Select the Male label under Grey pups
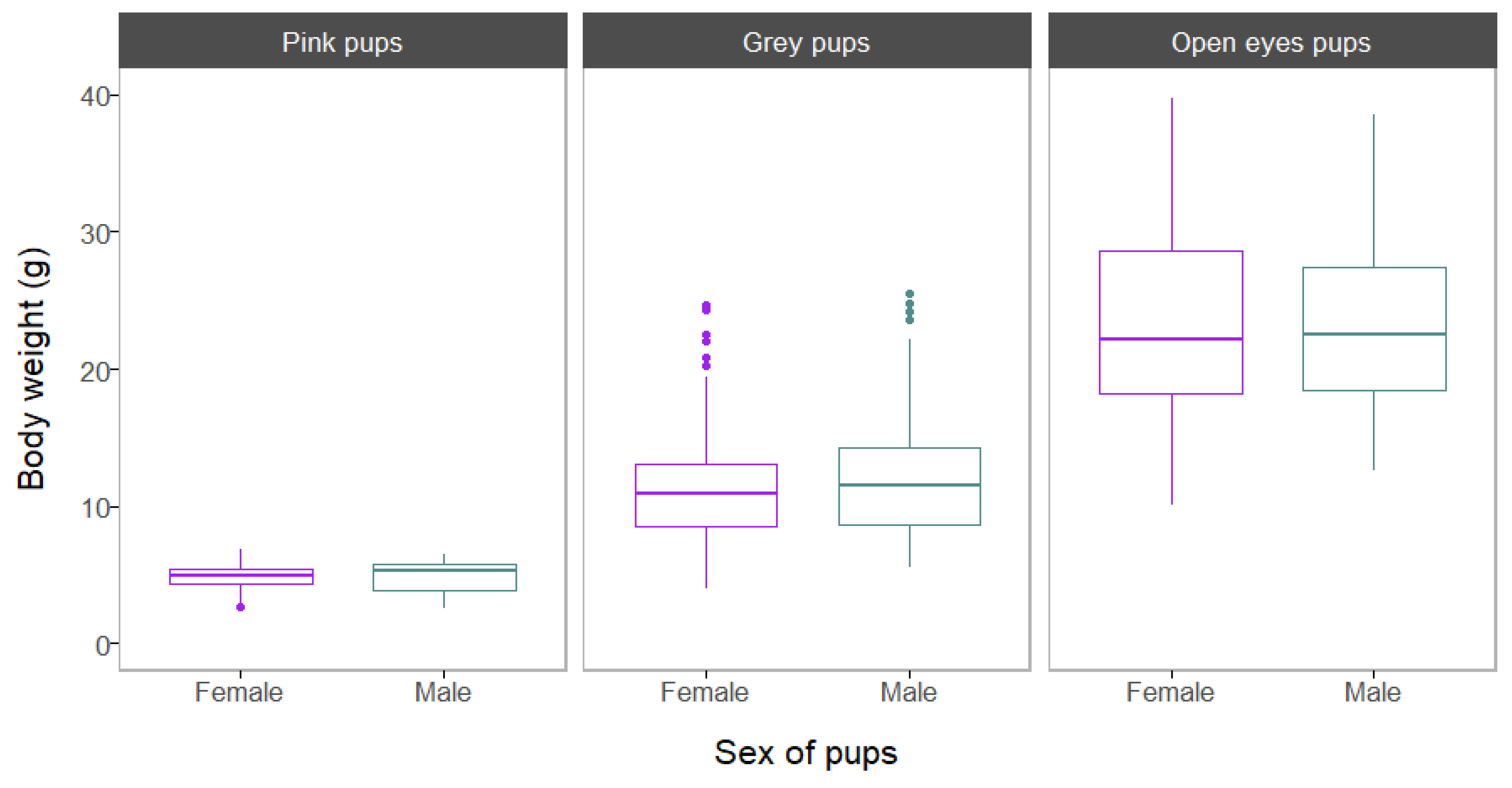The image size is (1512, 788). pyautogui.click(x=909, y=692)
